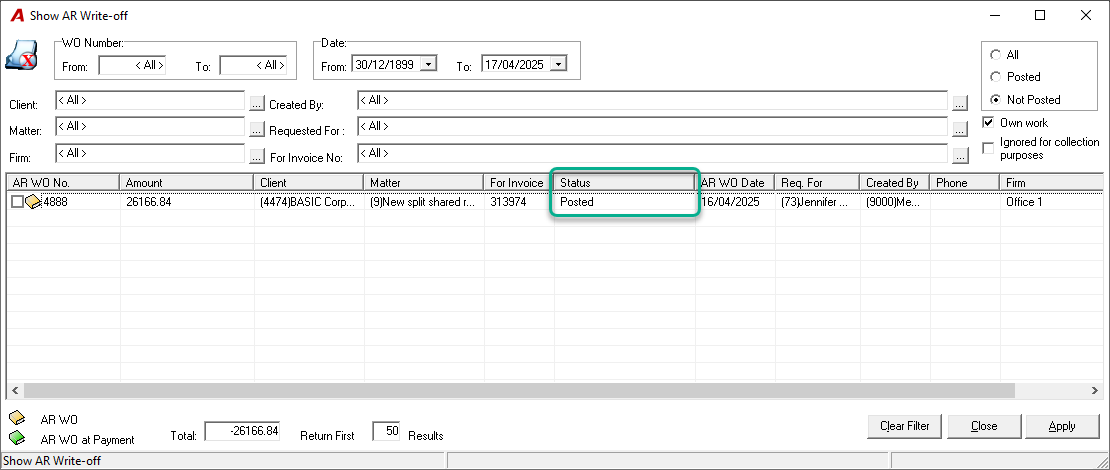Click the WO Number To field

coord(253,65)
